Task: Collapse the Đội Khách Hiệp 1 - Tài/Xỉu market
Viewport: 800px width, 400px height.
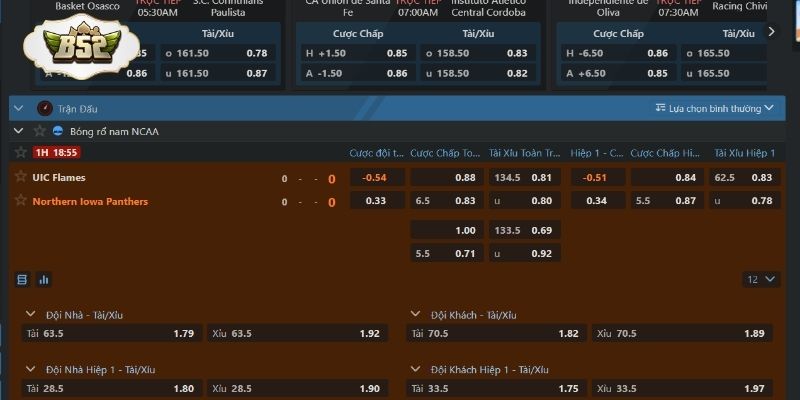Action: click(x=416, y=369)
